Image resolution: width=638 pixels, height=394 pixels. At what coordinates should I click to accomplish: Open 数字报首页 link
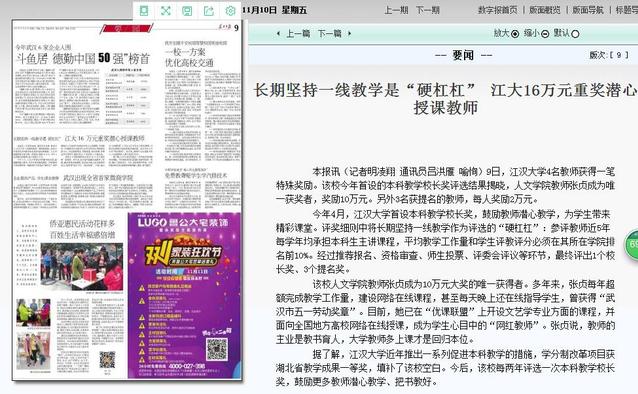[498, 10]
